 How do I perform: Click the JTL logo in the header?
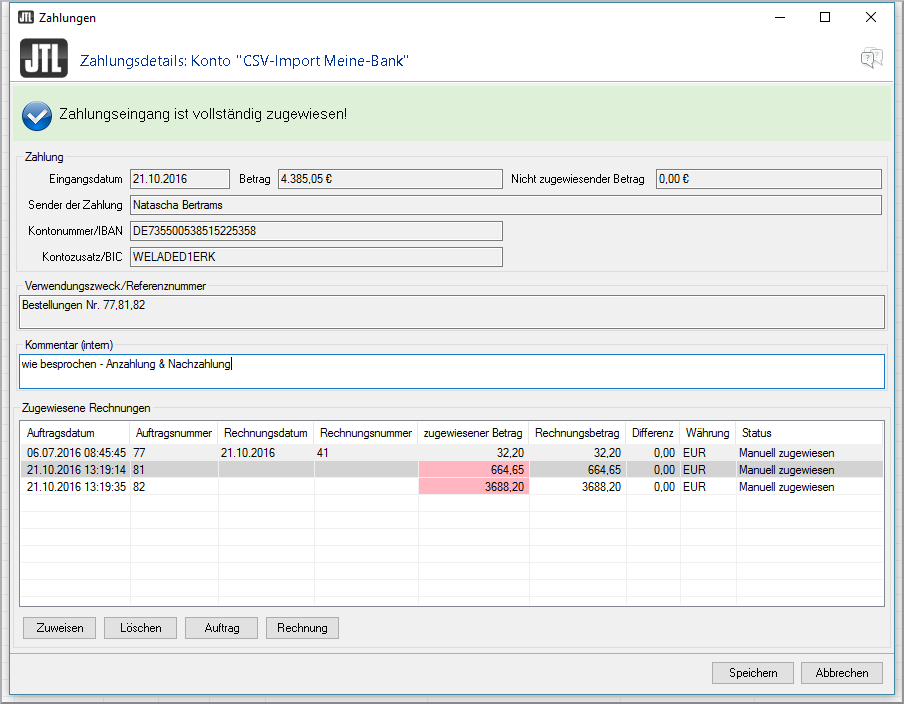(44, 58)
